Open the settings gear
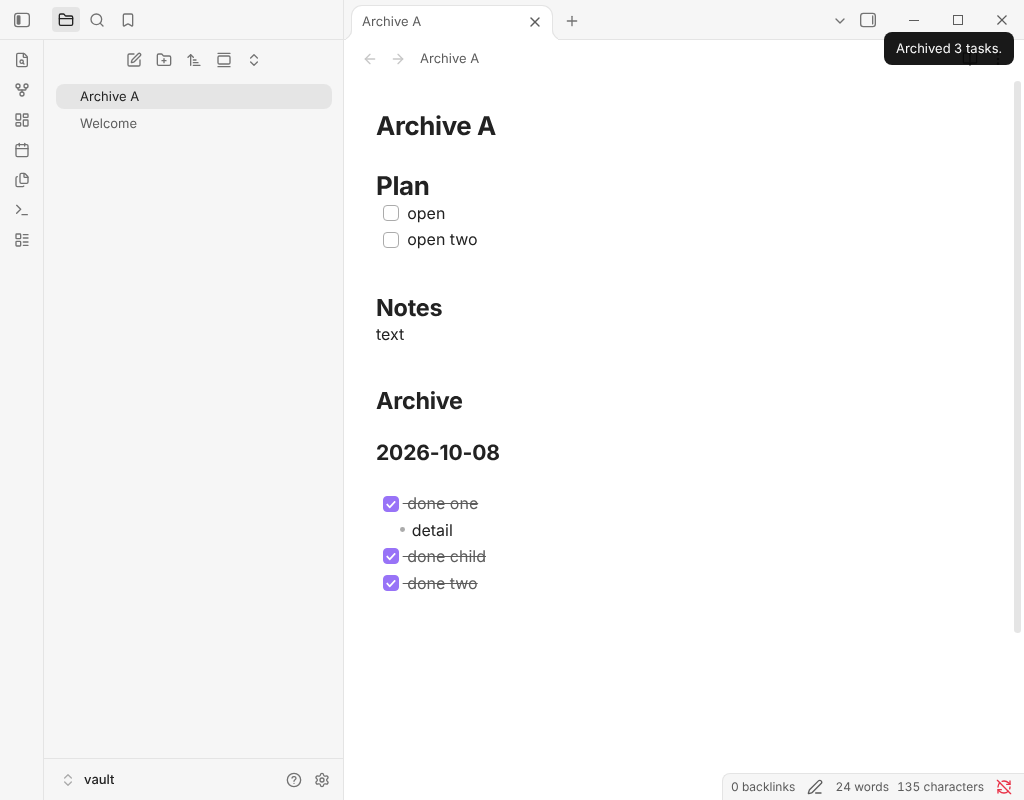 (322, 780)
